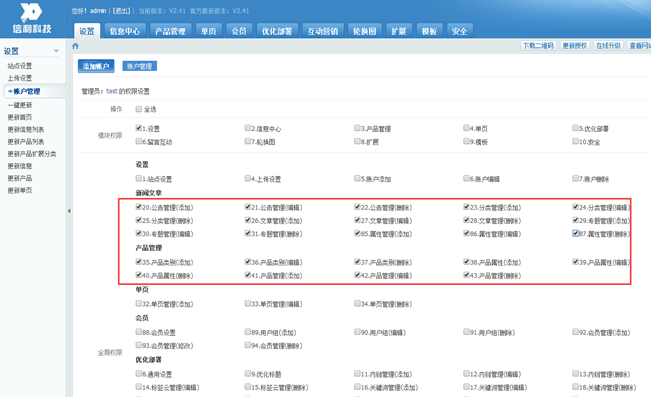Toggle the 全选 checkbox
The height and width of the screenshot is (400, 652).
(139, 109)
